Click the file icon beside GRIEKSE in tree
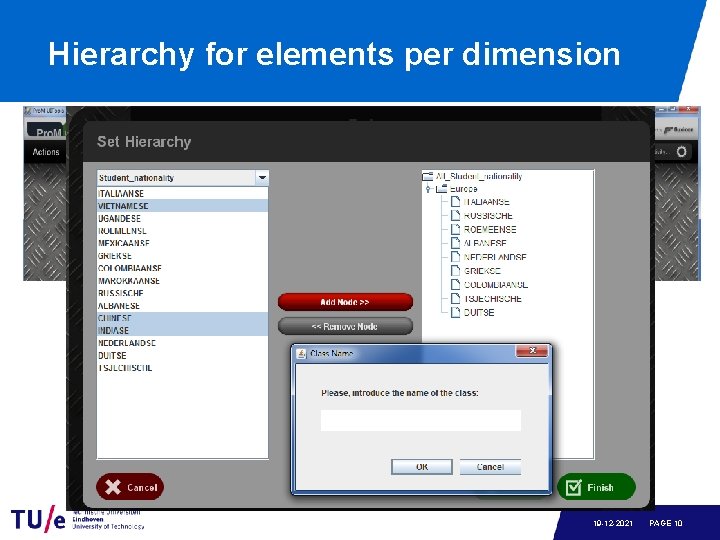 coord(455,271)
